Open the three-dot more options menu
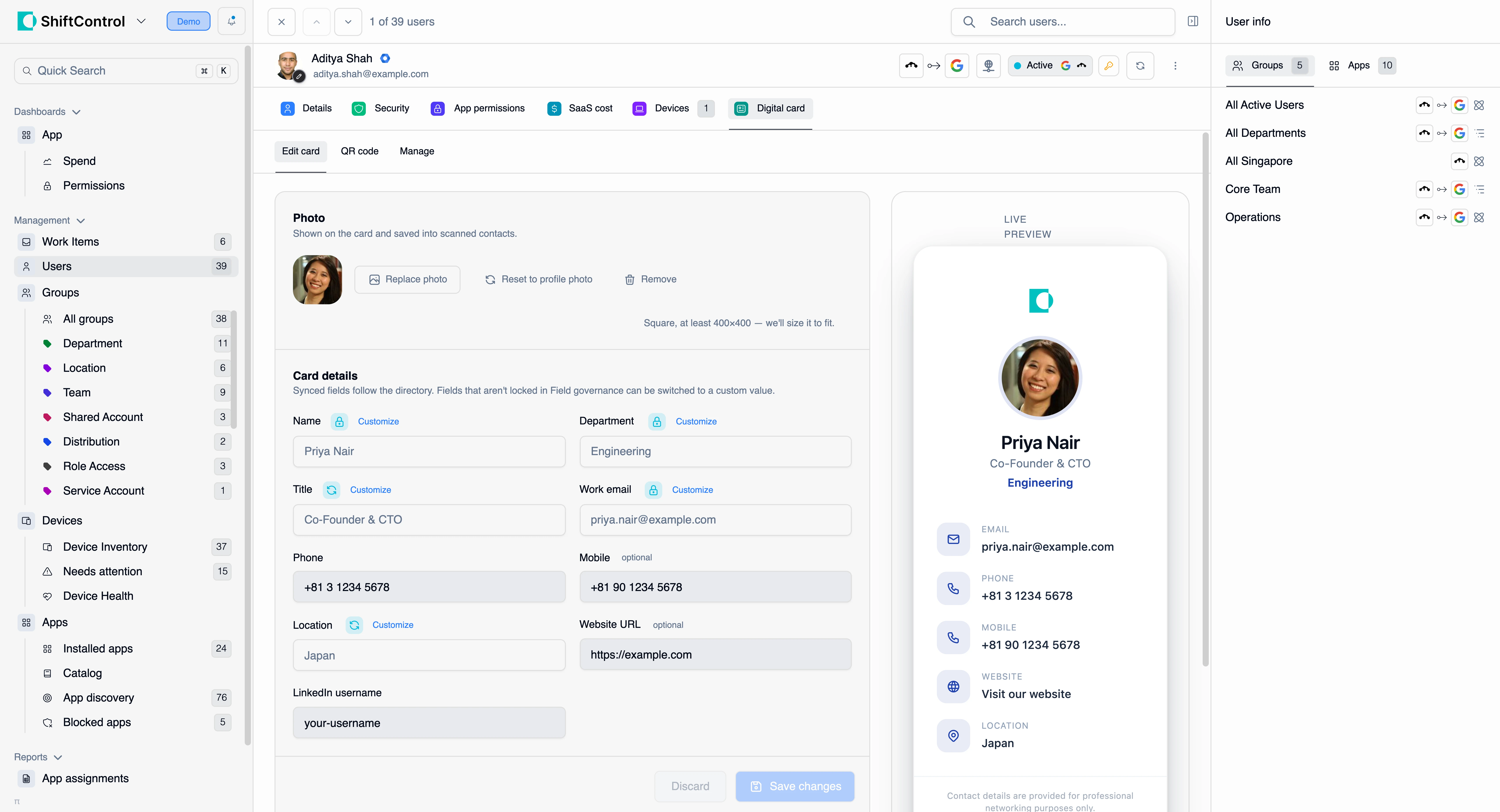1500x812 pixels. pyautogui.click(x=1175, y=66)
